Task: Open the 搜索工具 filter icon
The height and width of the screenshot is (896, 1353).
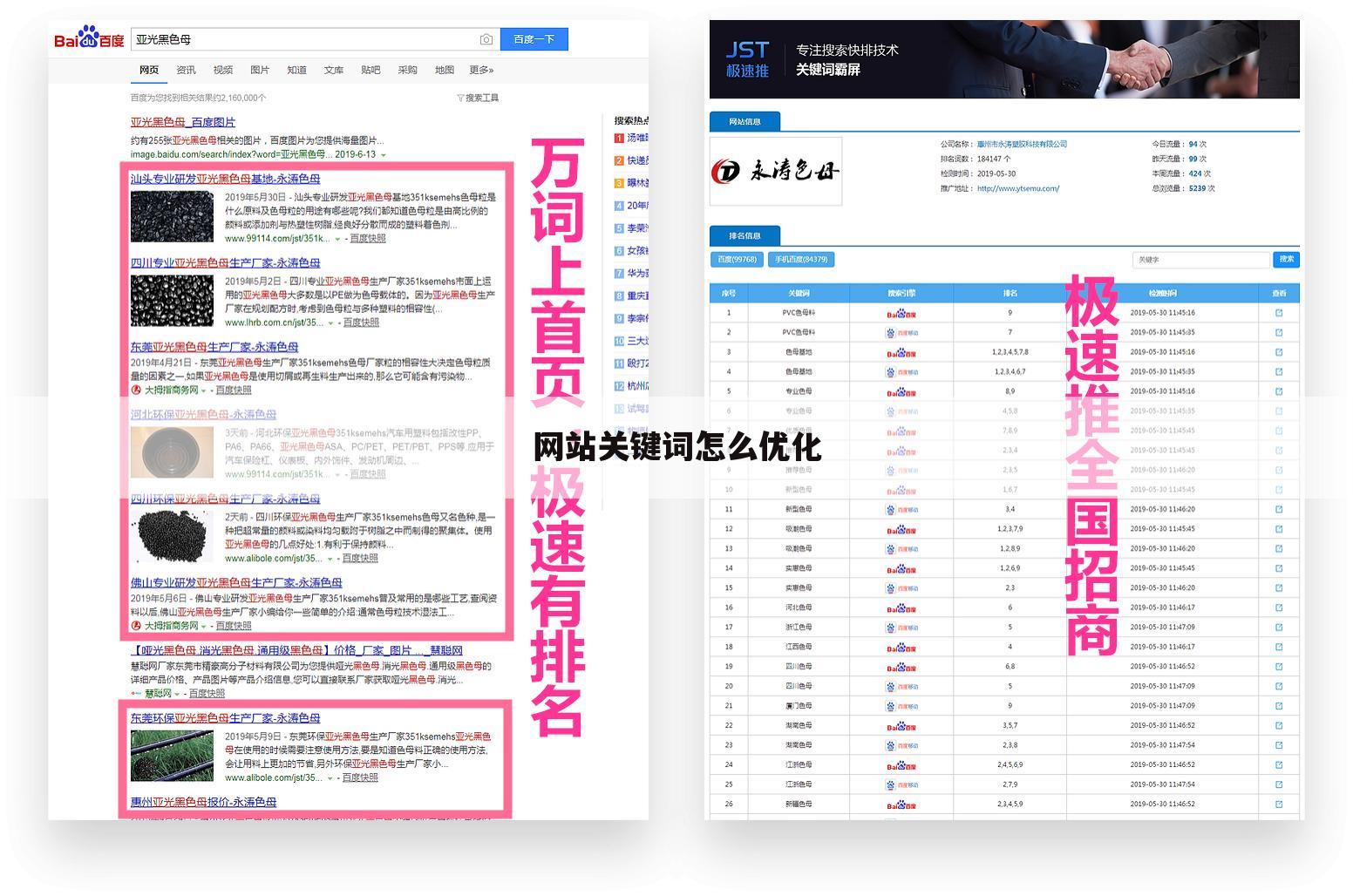Action: point(460,98)
